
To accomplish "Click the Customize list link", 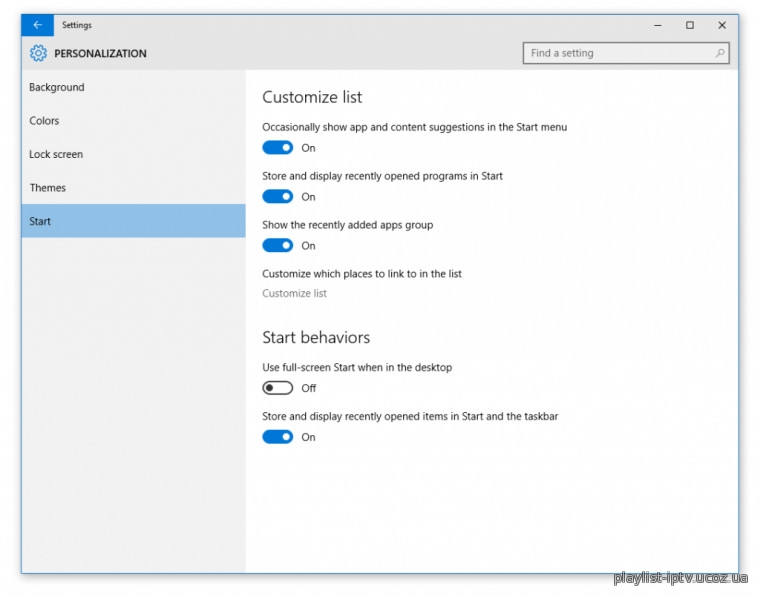I will (294, 293).
